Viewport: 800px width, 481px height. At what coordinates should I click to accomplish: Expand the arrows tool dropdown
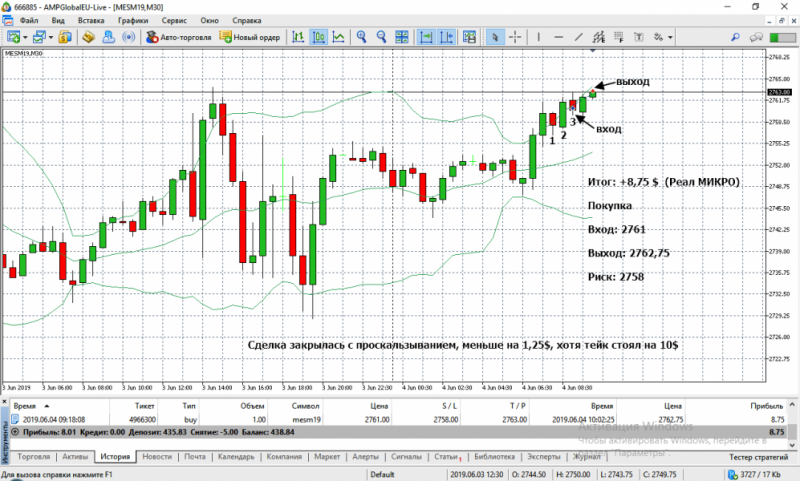(670, 37)
